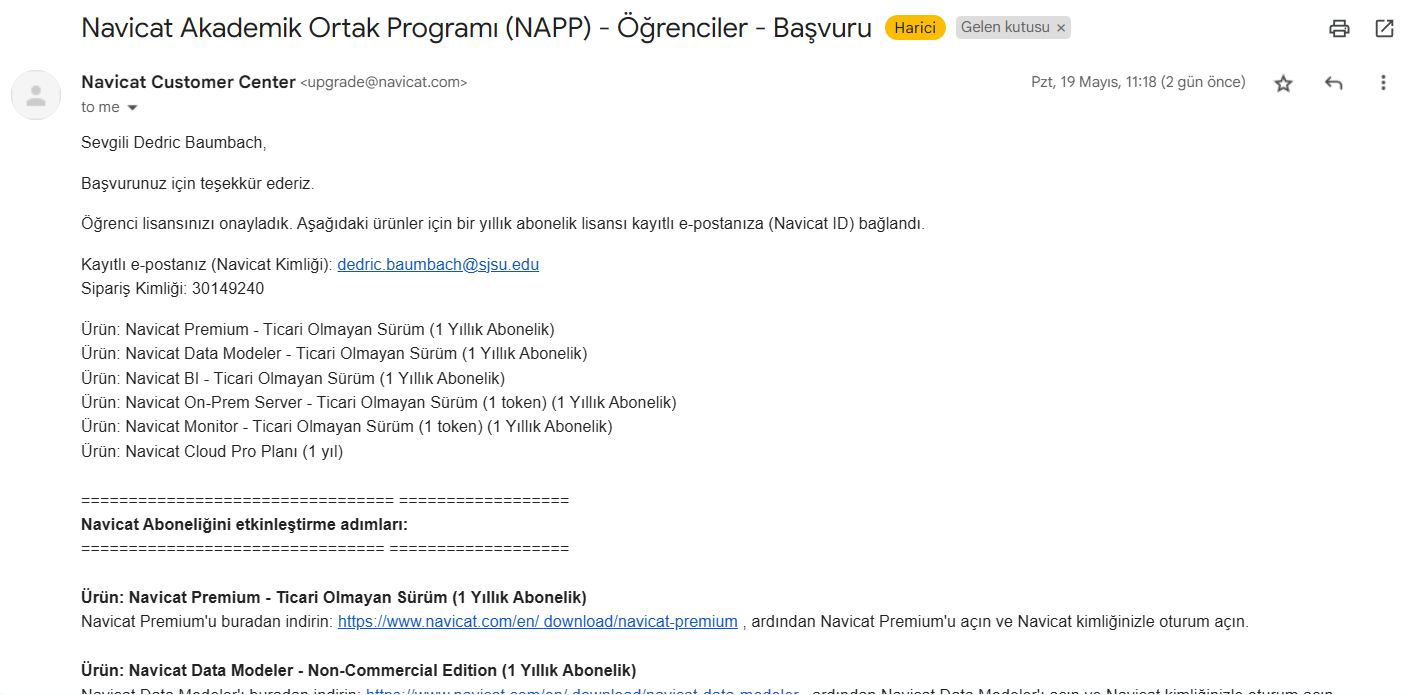Click the 'Başvurunuz için teşekkür ederiz.' line
1409x695 pixels.
click(x=198, y=184)
